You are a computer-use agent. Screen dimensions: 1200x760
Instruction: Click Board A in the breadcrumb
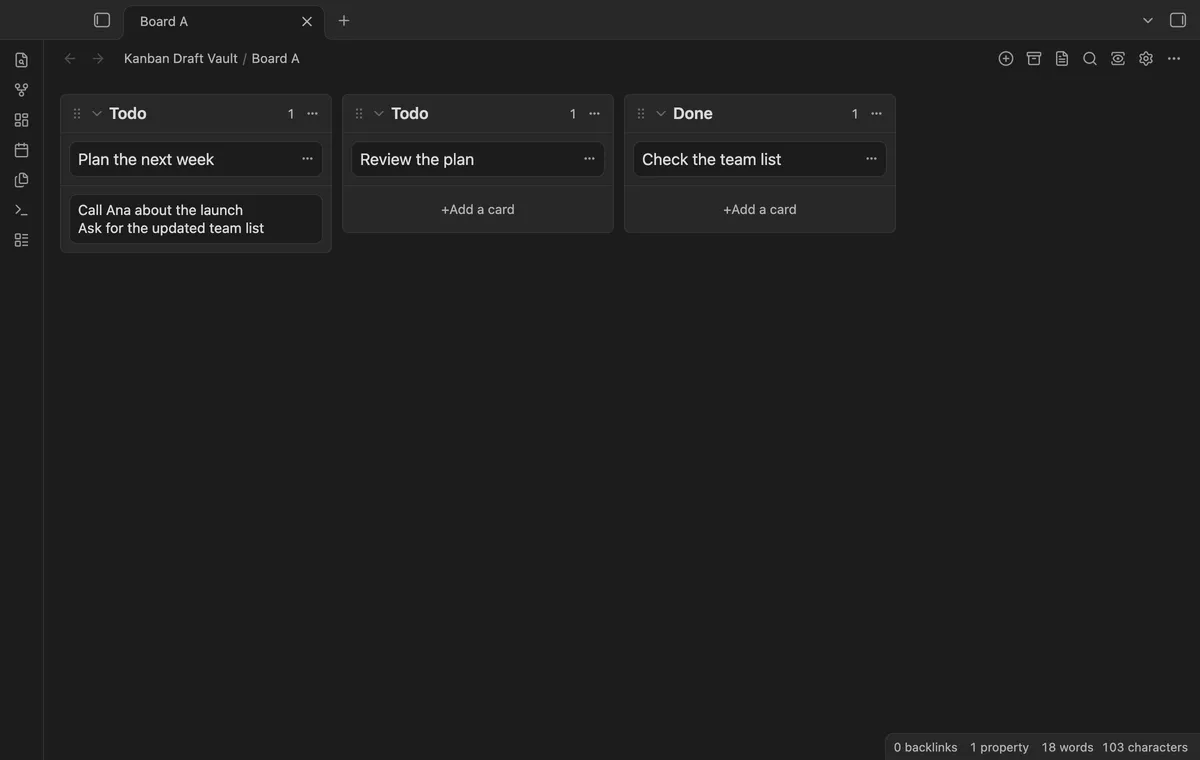tap(275, 59)
